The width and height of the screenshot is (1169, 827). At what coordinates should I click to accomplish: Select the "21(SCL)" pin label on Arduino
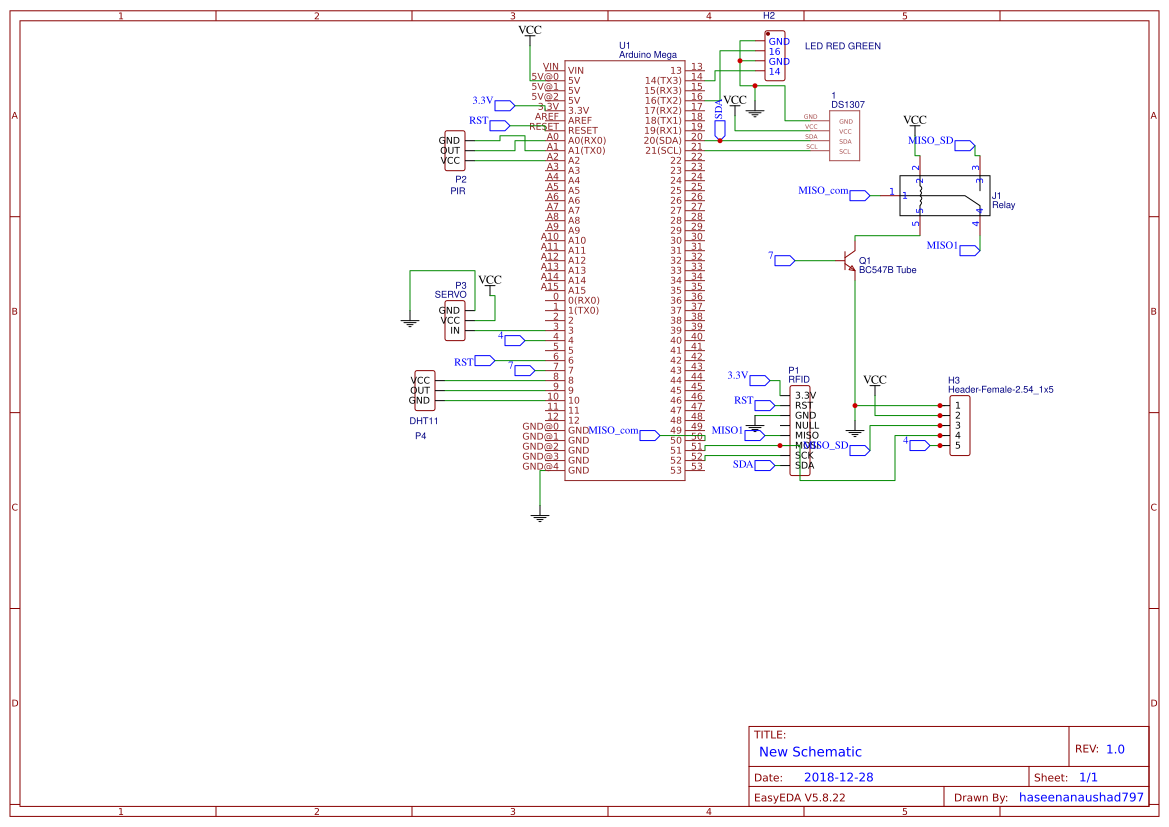(663, 151)
